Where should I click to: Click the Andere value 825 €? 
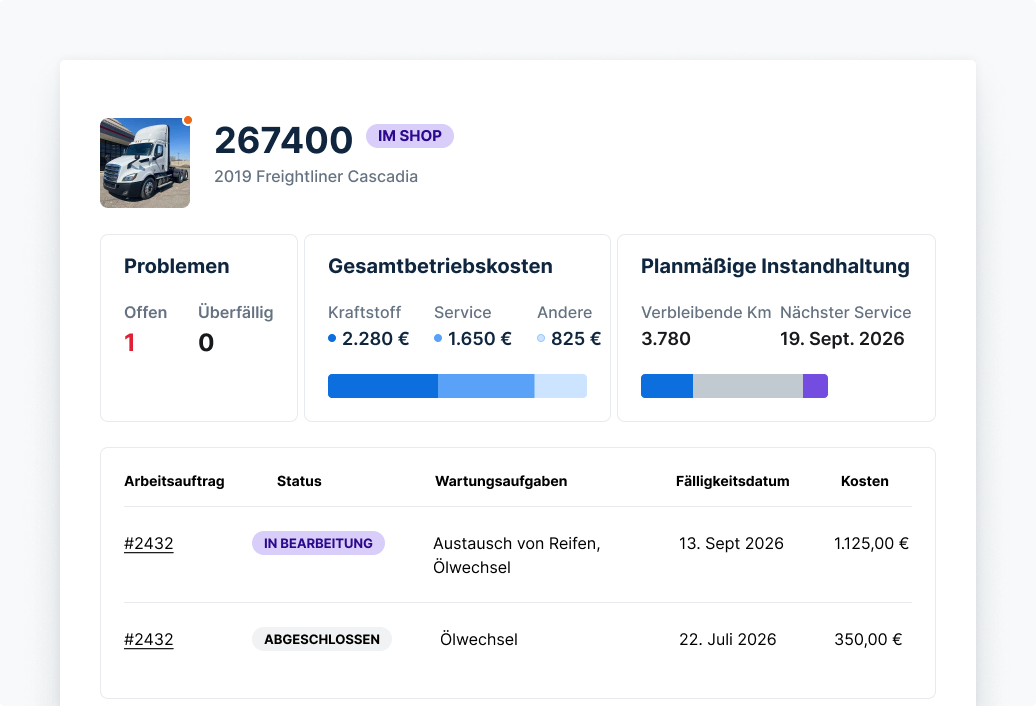coord(575,339)
